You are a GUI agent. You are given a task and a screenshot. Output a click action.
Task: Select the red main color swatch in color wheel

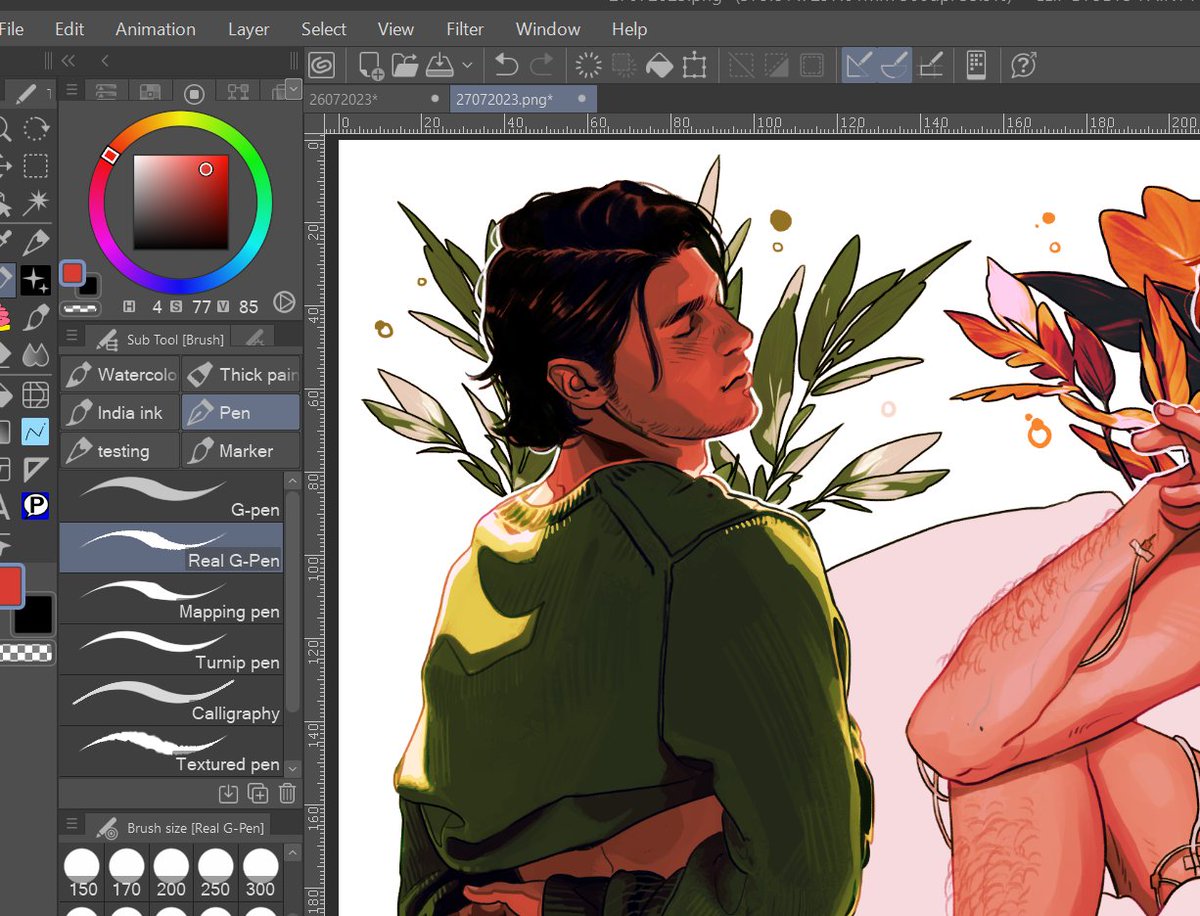[x=72, y=272]
